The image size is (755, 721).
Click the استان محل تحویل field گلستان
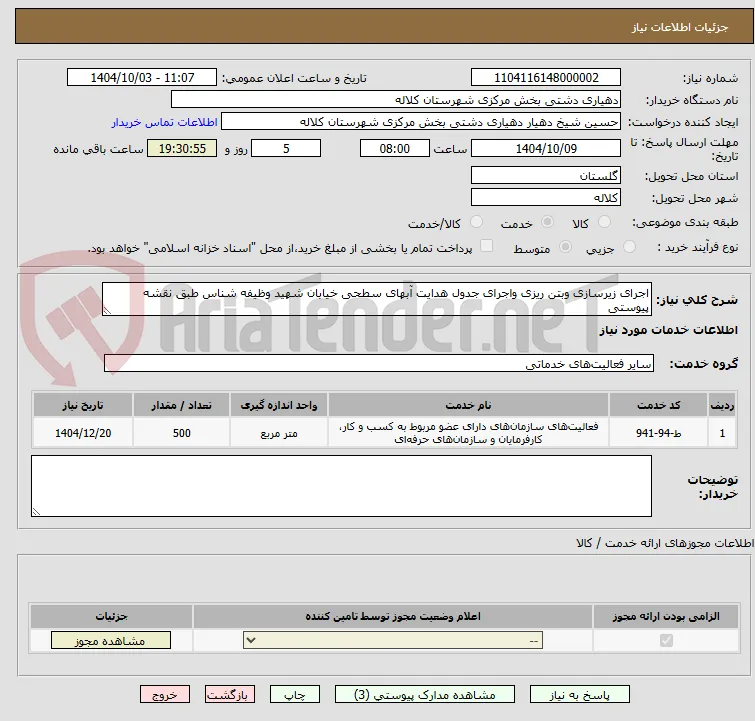pyautogui.click(x=546, y=175)
